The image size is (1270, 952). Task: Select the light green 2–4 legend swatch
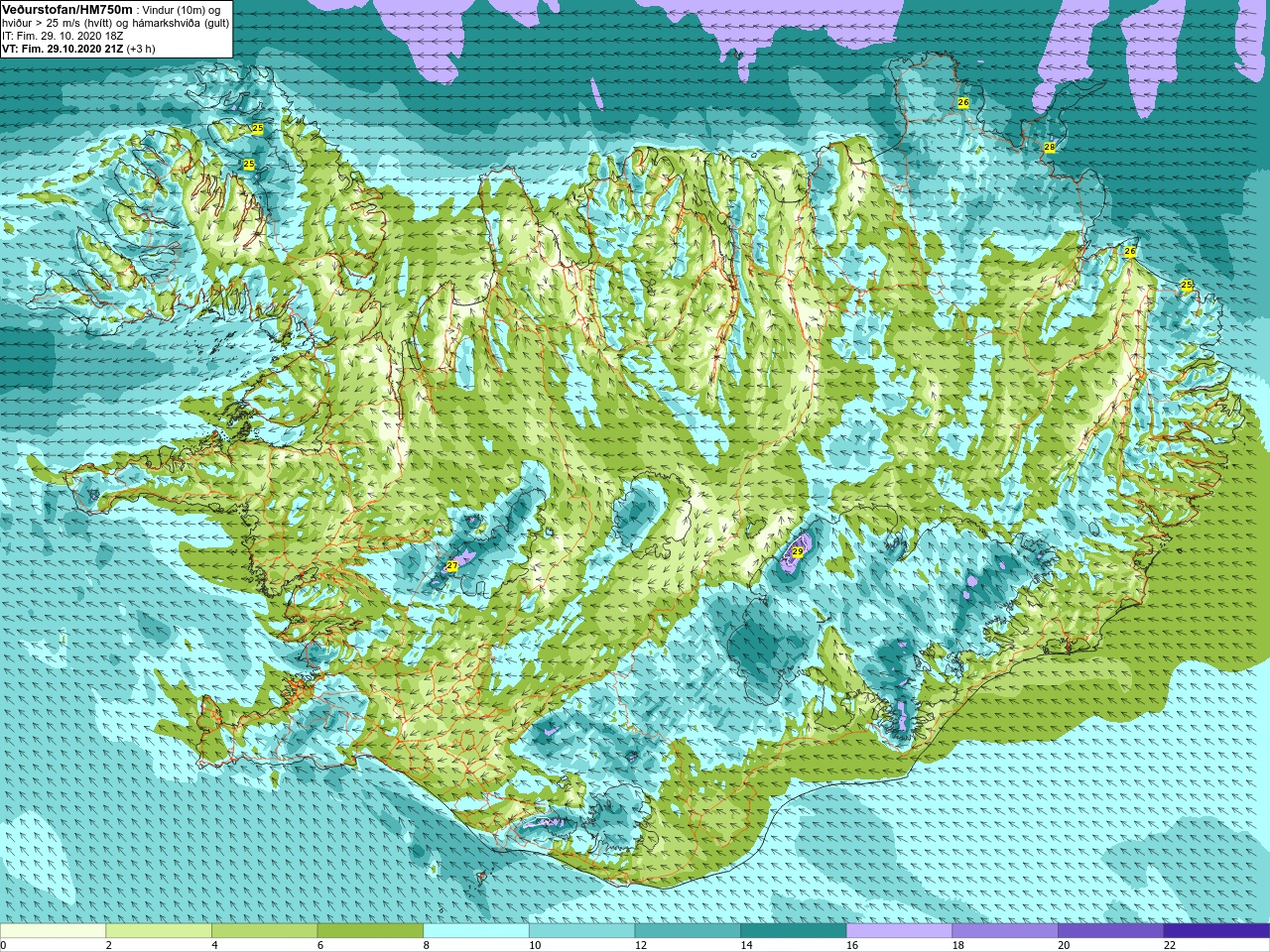[159, 930]
